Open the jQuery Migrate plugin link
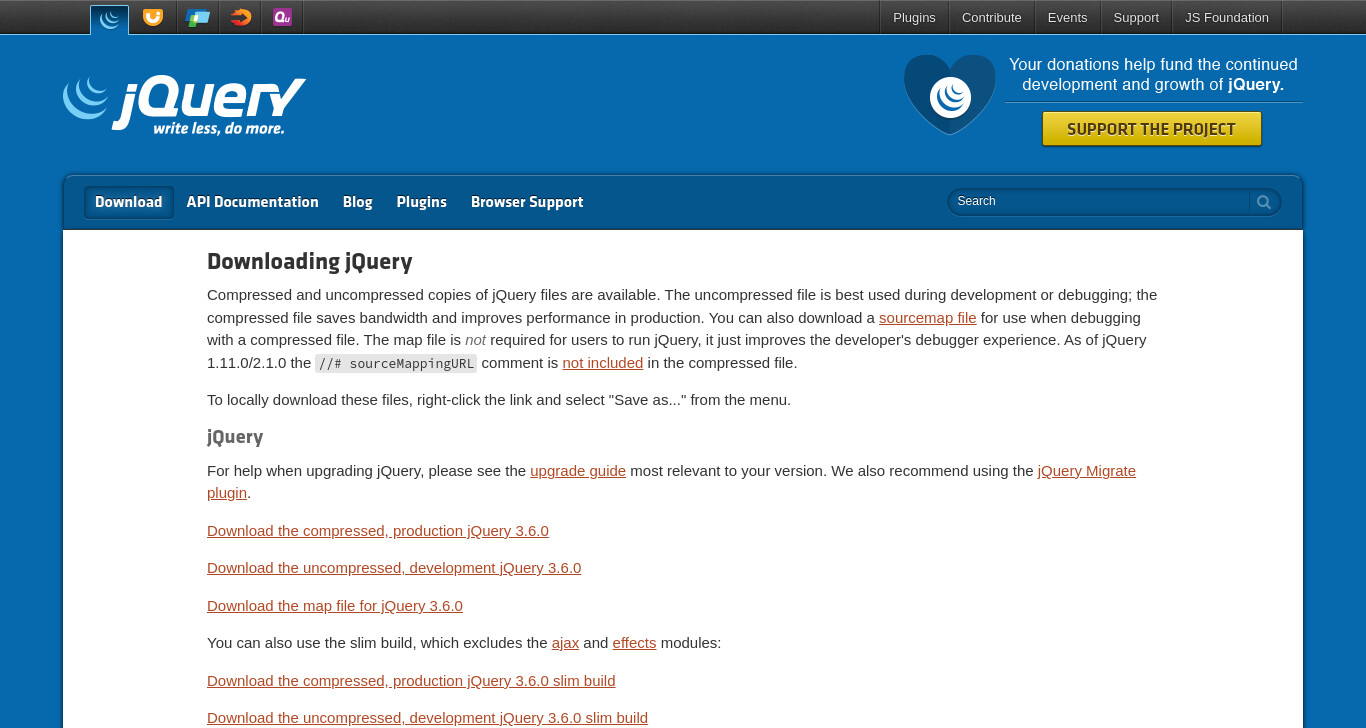Viewport: 1366px width, 728px height. point(1087,471)
